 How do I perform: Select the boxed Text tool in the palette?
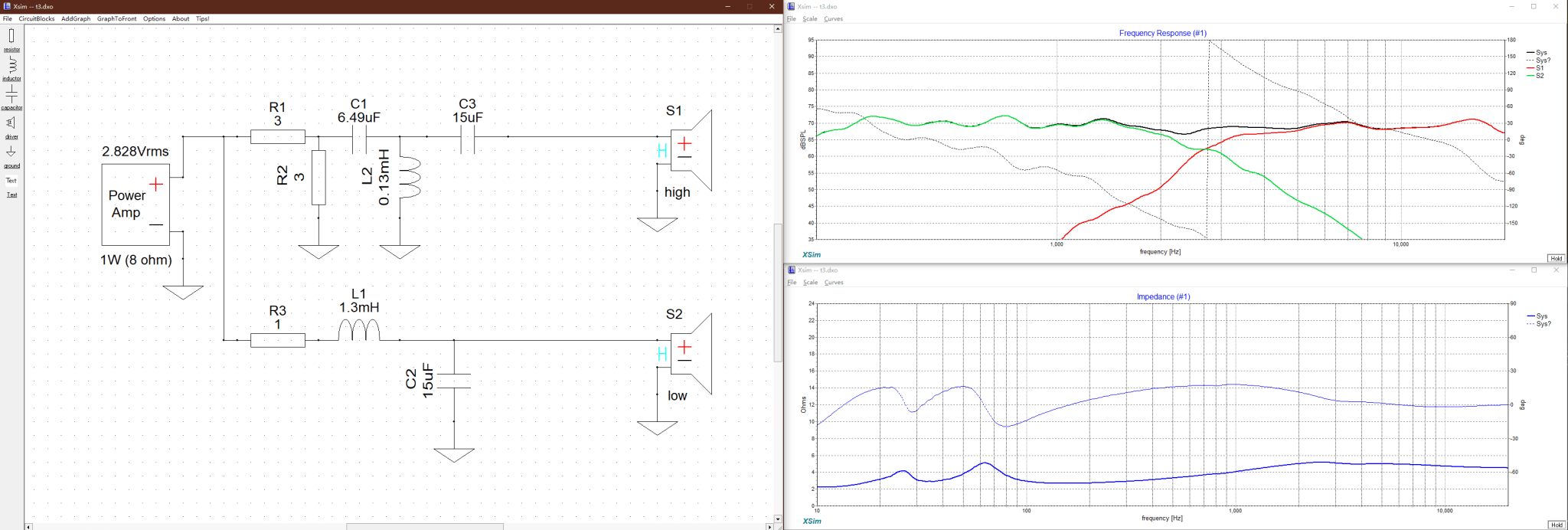pyautogui.click(x=11, y=181)
